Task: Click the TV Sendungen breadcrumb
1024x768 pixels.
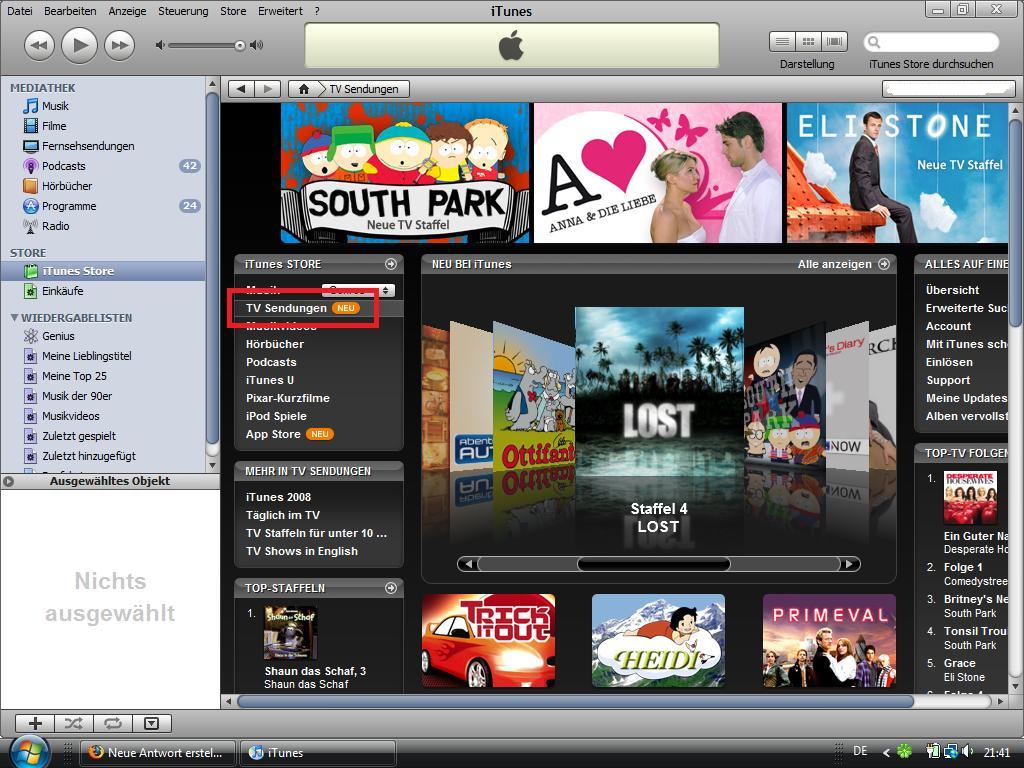Action: 364,89
